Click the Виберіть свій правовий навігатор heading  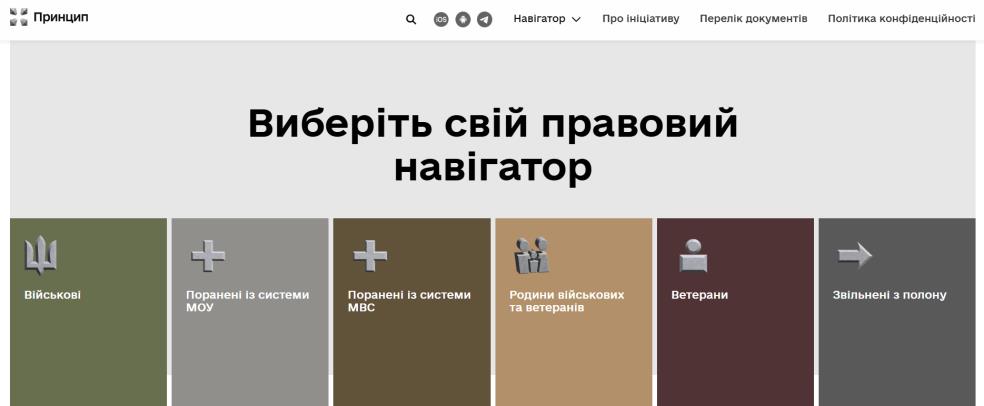coord(493,145)
